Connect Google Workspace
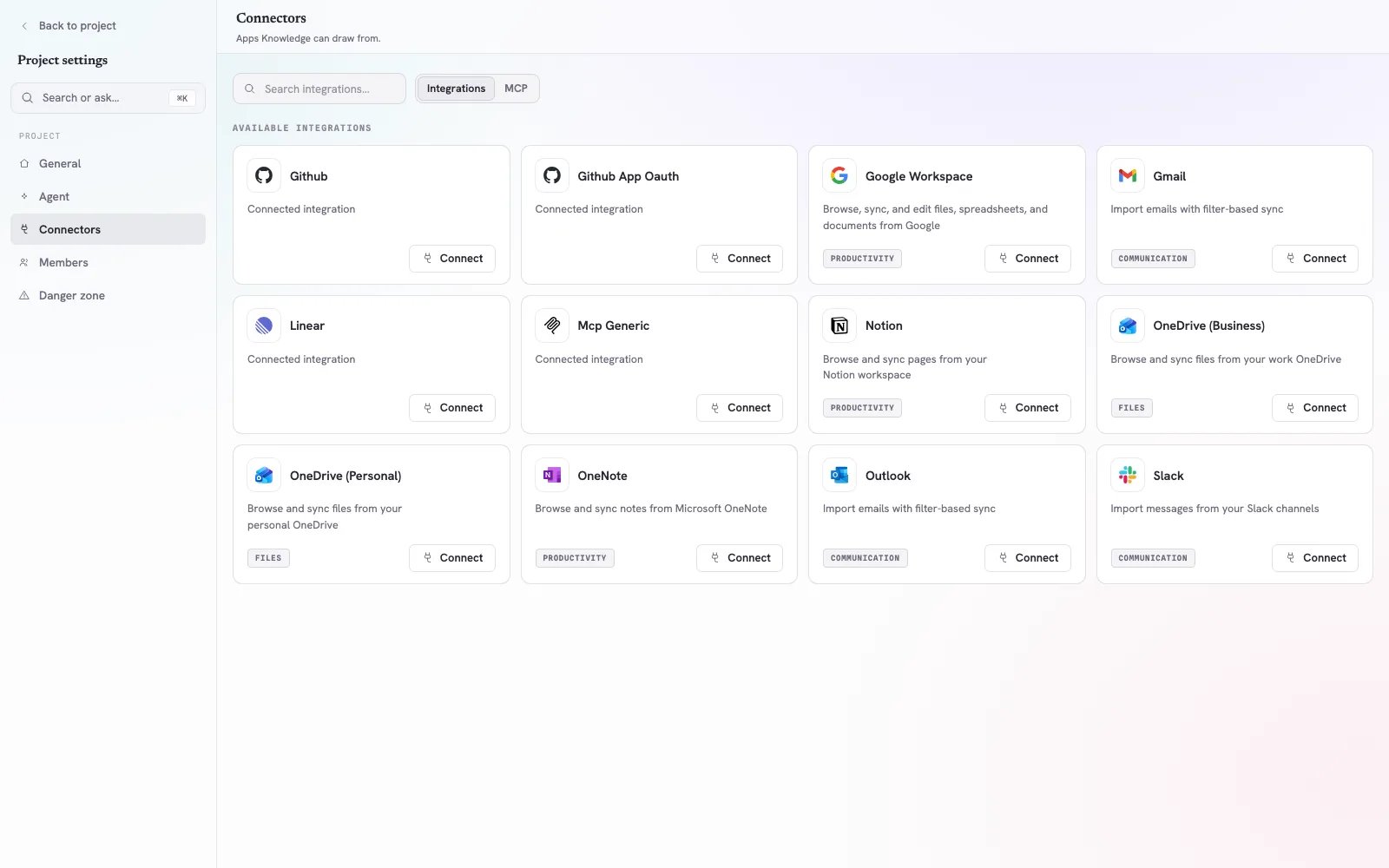 coord(1028,259)
